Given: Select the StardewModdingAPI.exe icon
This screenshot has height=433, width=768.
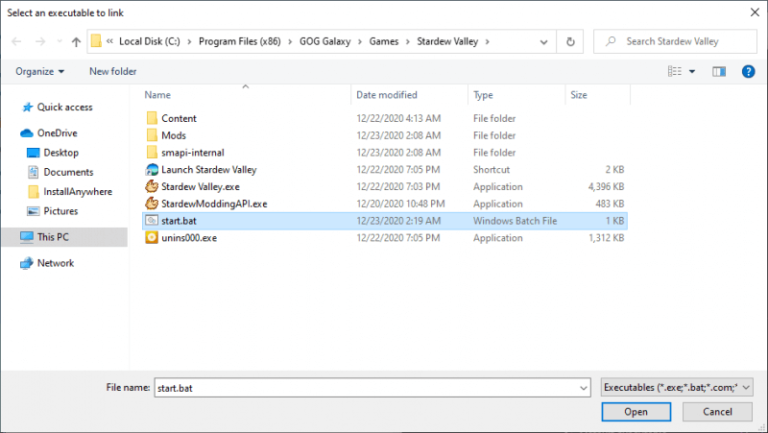Looking at the screenshot, I should [x=152, y=203].
